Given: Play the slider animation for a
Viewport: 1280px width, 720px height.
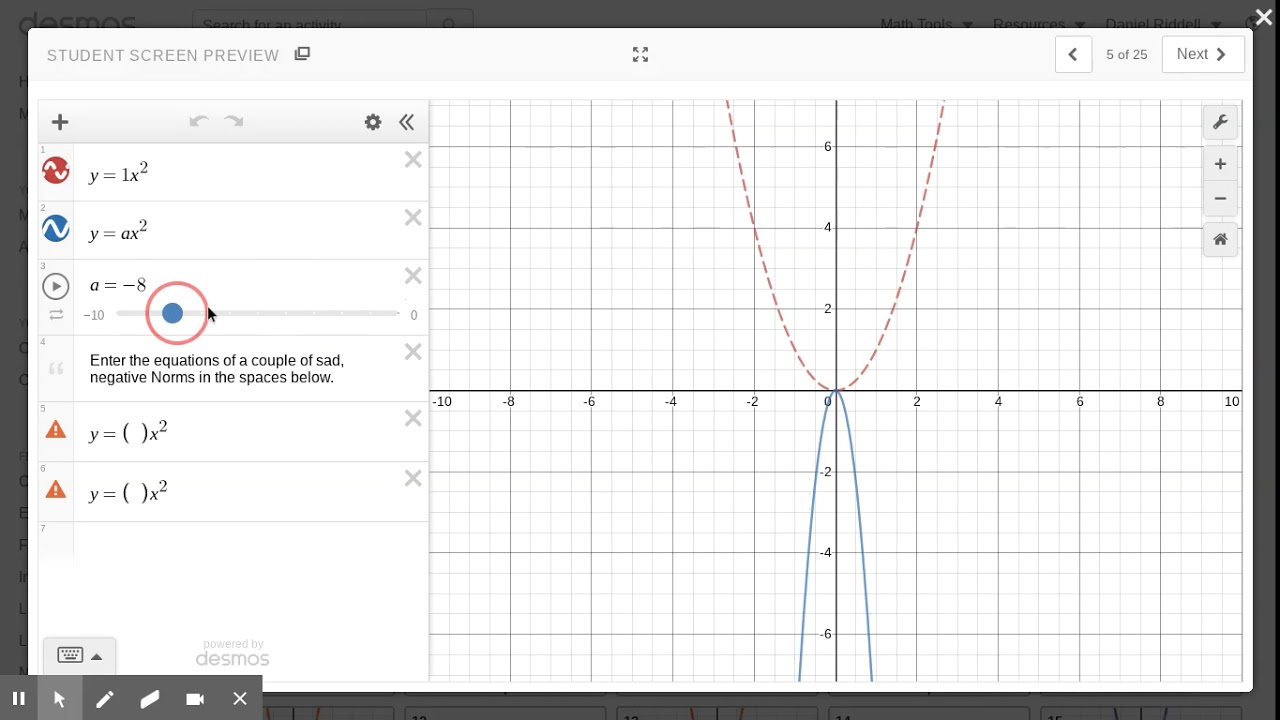Looking at the screenshot, I should tap(56, 286).
